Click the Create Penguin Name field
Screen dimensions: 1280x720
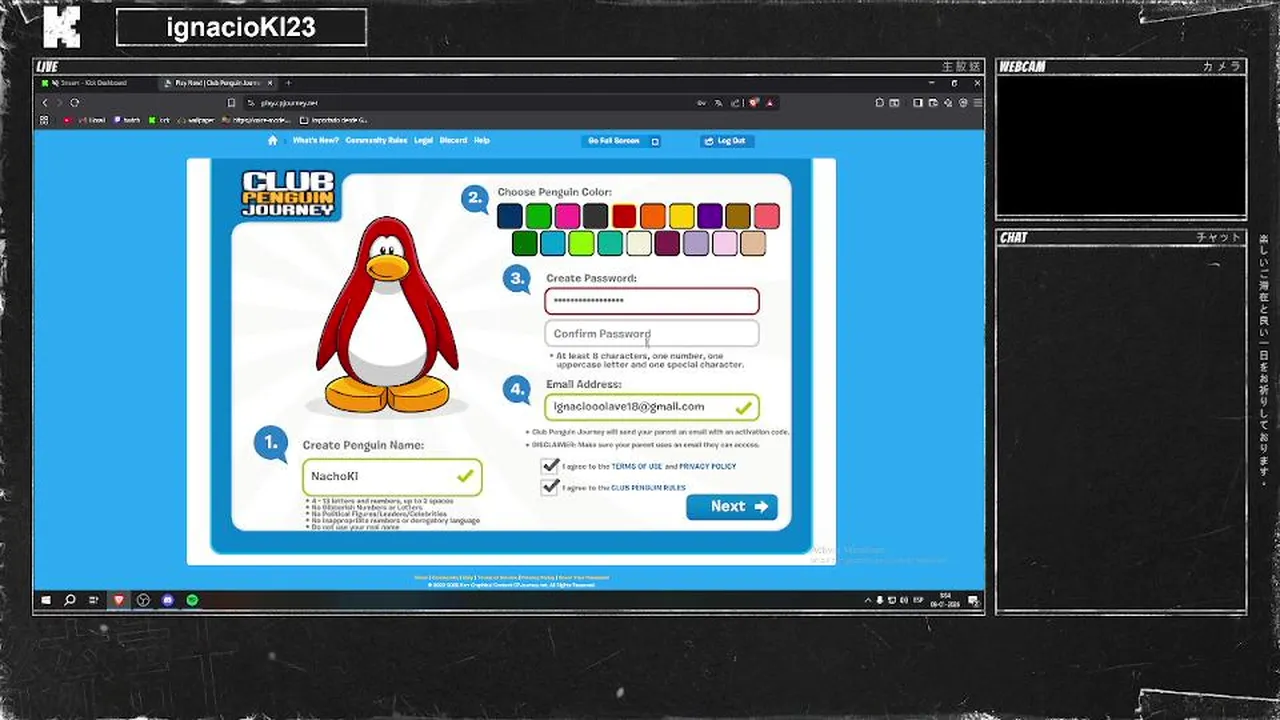(x=392, y=477)
